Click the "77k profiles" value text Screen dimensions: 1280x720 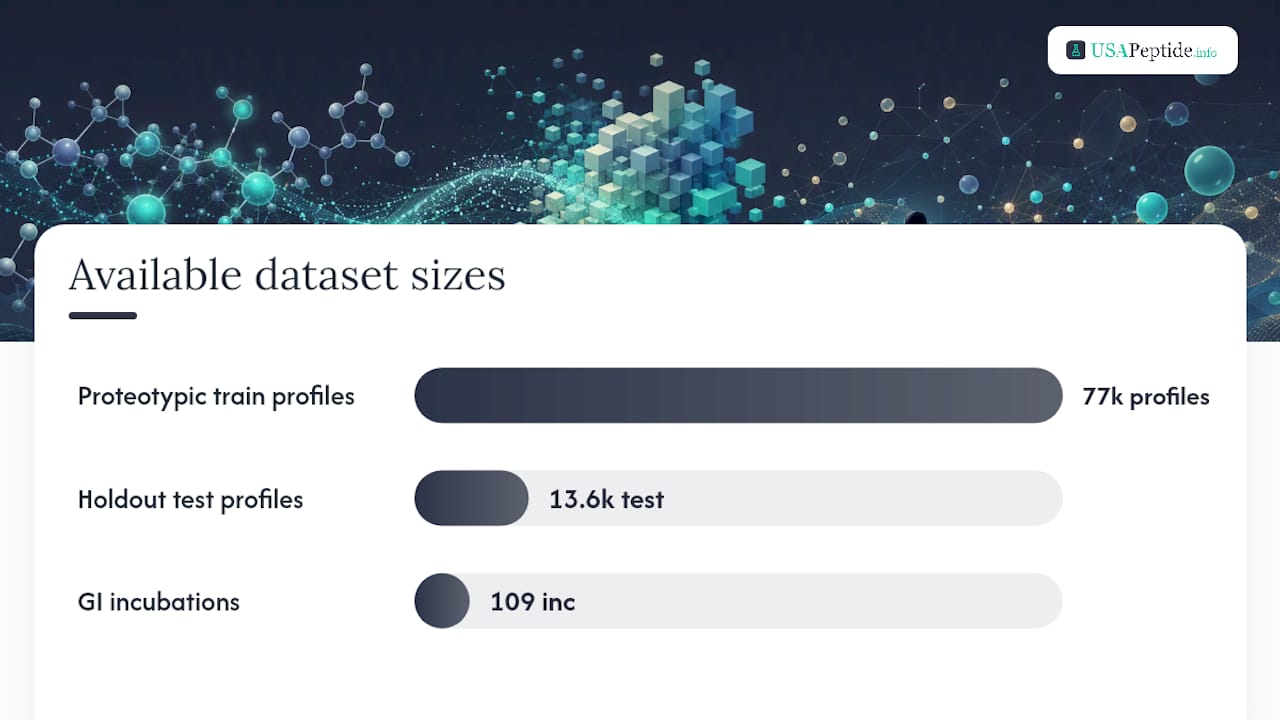1146,396
